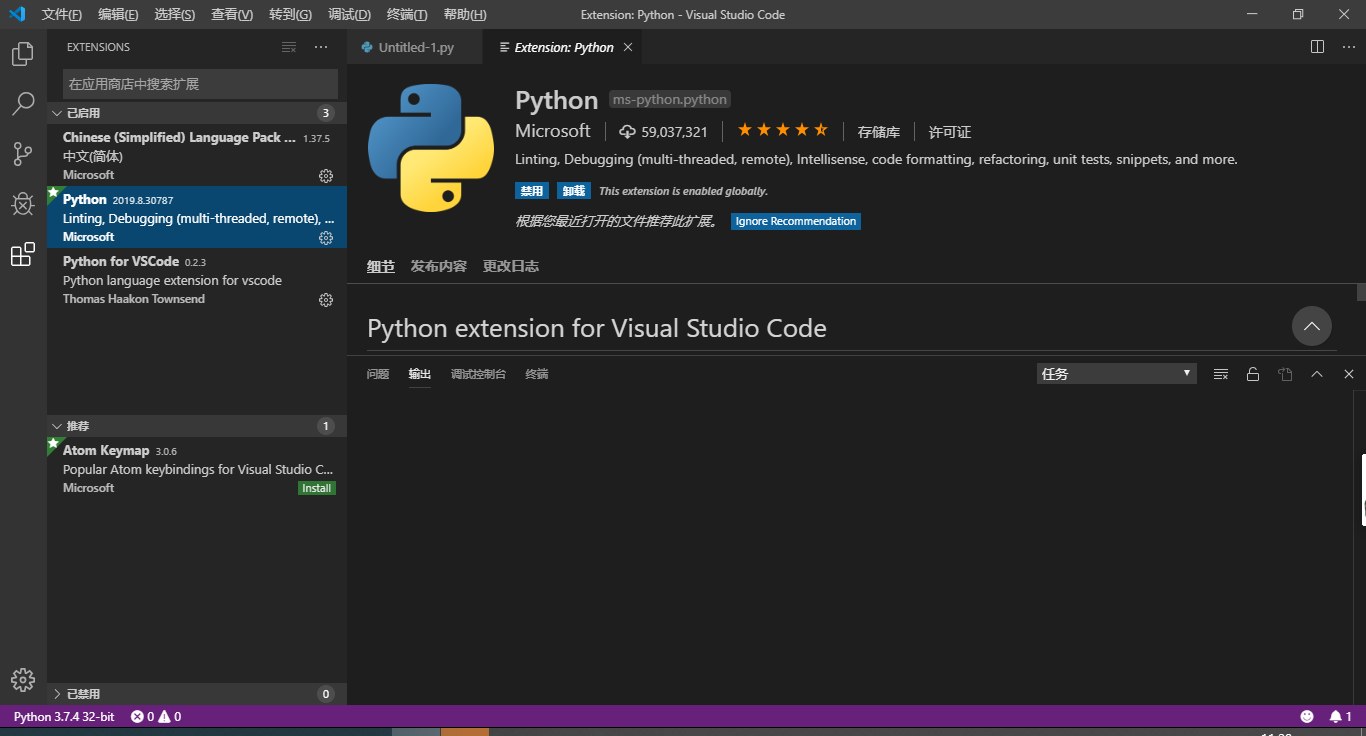The width and height of the screenshot is (1366, 736).
Task: Open the 存储库 repository link
Action: (879, 132)
